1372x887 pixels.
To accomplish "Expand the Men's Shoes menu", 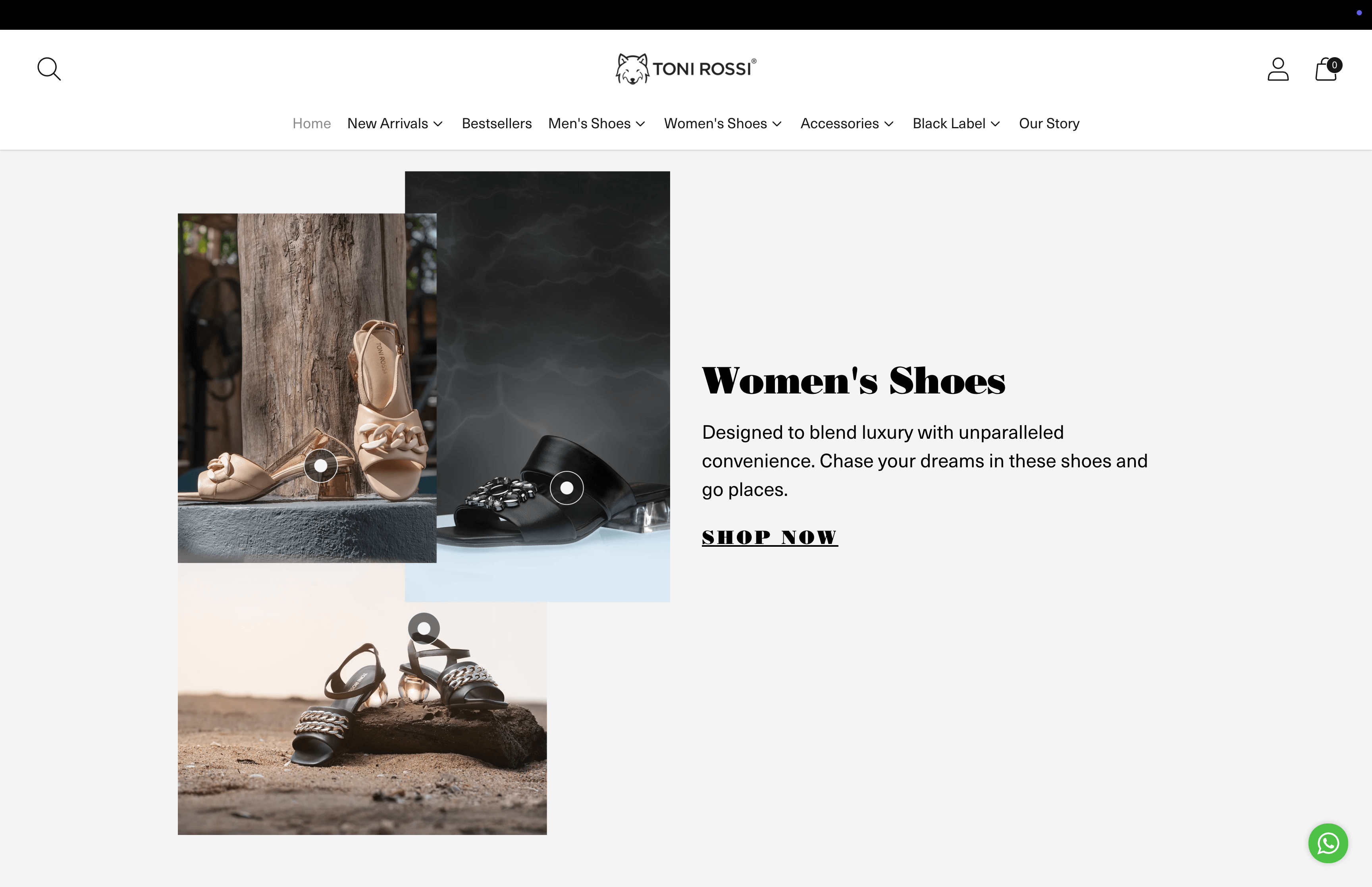I will coord(597,124).
